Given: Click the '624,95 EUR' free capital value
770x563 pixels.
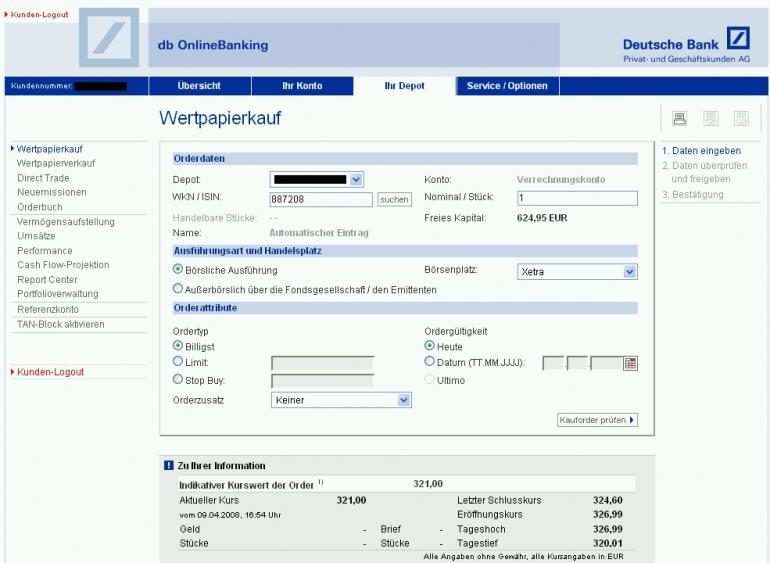Looking at the screenshot, I should coord(542,218).
